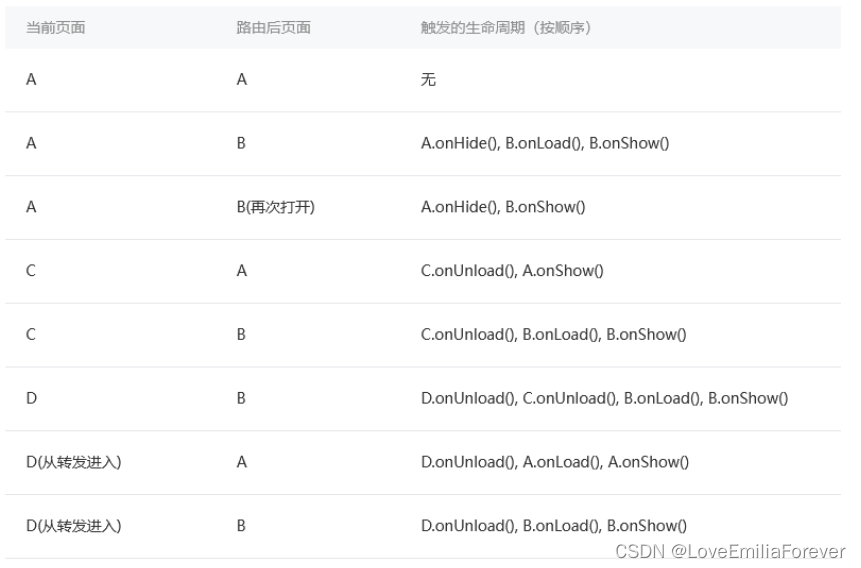Click the cell D.onUnload(), B.onLoad(), B.onShow()
The height and width of the screenshot is (568, 861).
click(554, 526)
